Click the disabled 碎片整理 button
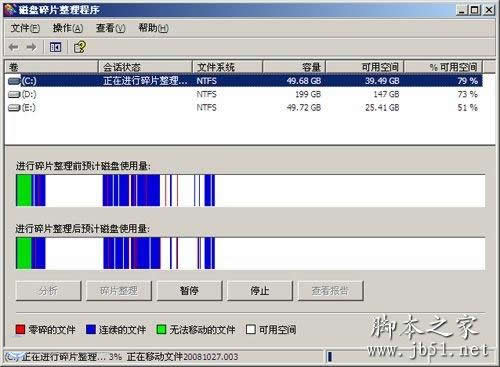The width and height of the screenshot is (500, 367). [119, 291]
